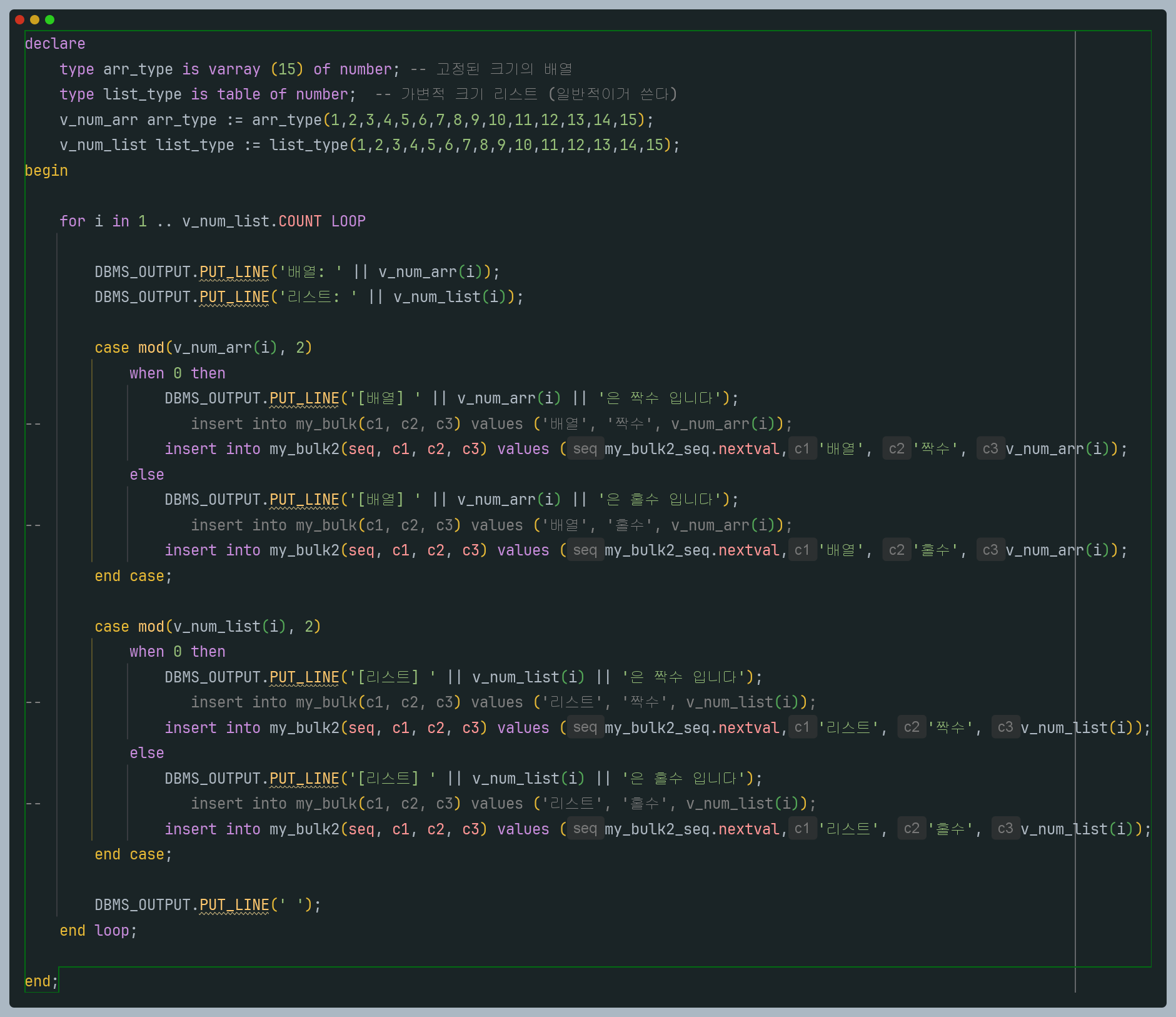The height and width of the screenshot is (1017, 1176).
Task: Click 'when 0 then' under v_num_list case
Action: 178,652
